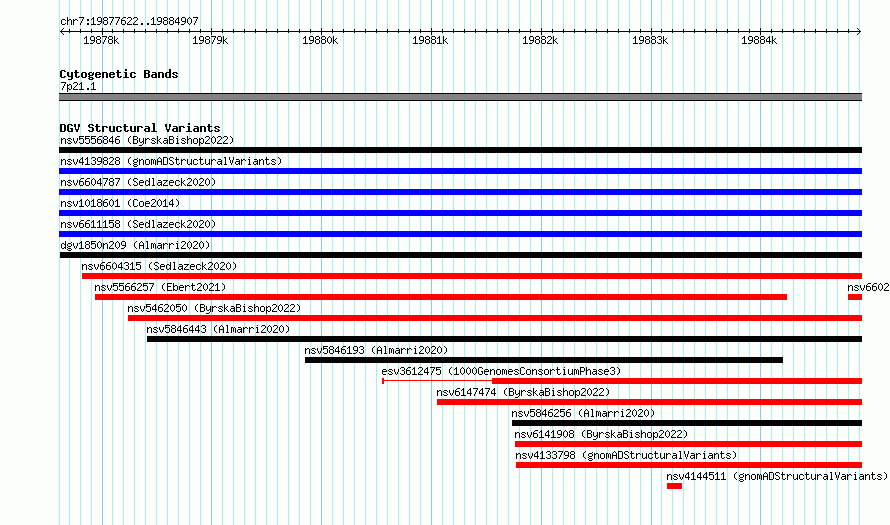
Task: Click the red bar of nsv6604315
Action: pos(472,276)
